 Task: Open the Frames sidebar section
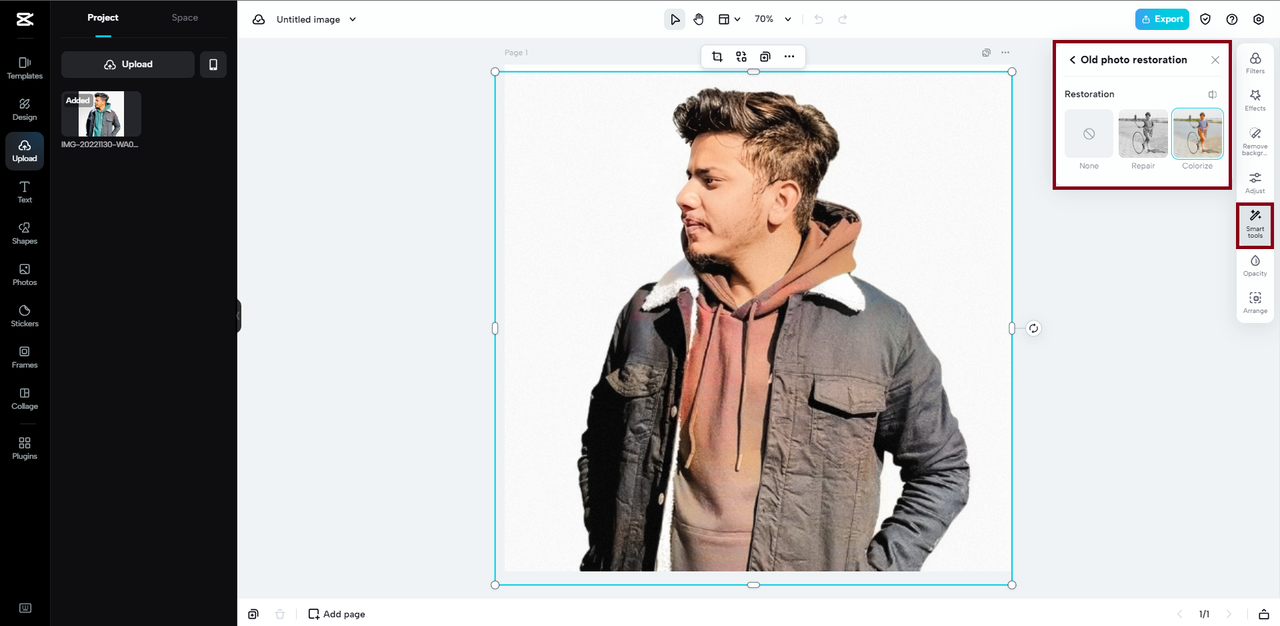pos(25,357)
